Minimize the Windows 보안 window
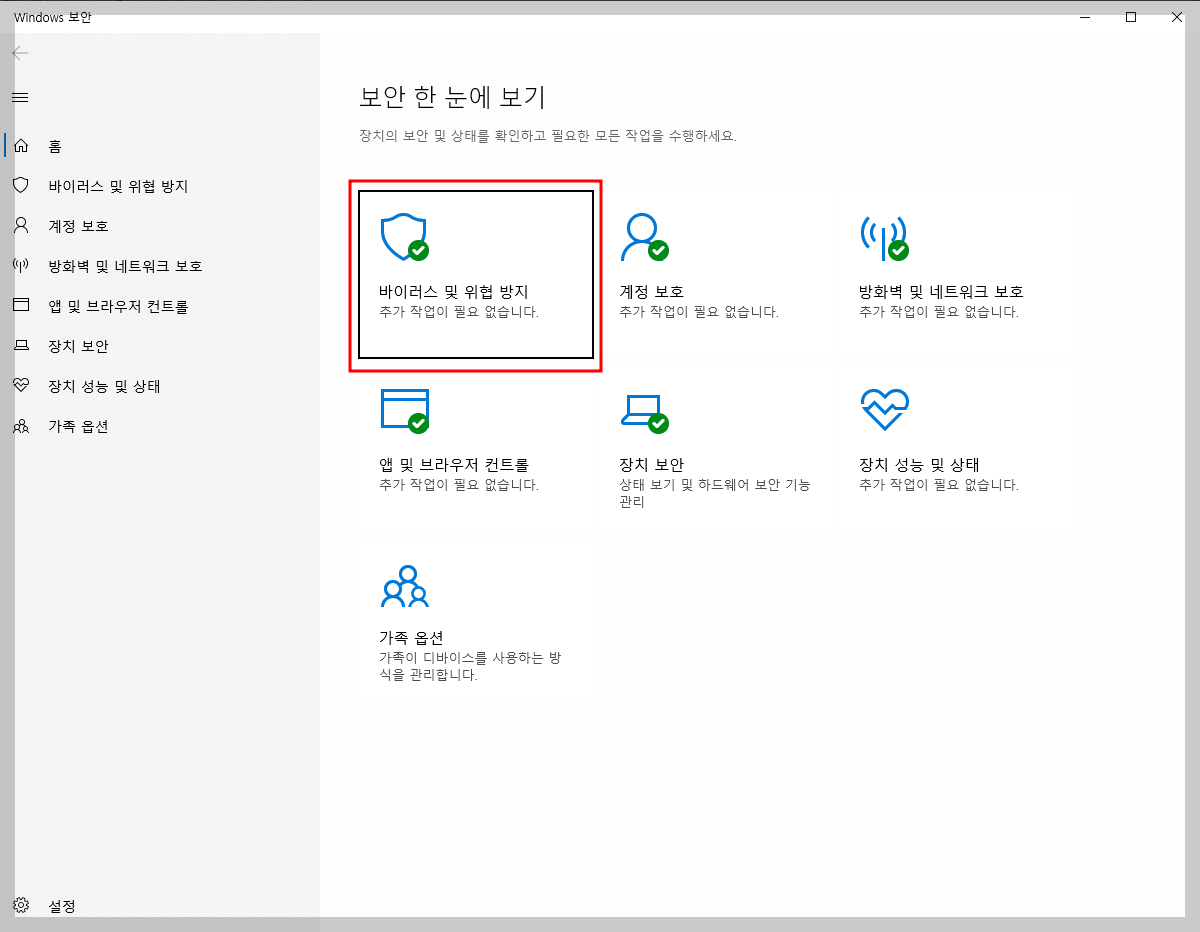This screenshot has width=1200, height=932. click(1085, 17)
